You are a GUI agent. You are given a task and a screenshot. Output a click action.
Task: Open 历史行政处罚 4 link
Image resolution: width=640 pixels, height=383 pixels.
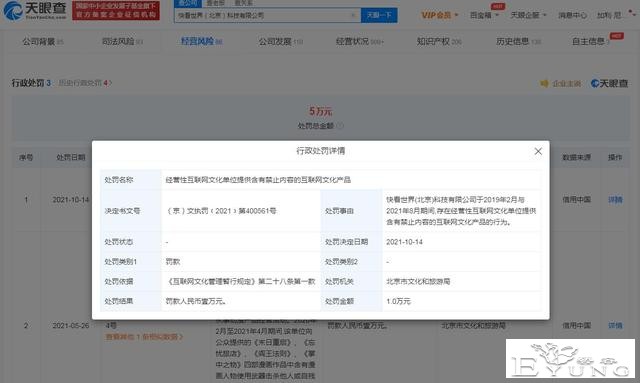(x=85, y=83)
